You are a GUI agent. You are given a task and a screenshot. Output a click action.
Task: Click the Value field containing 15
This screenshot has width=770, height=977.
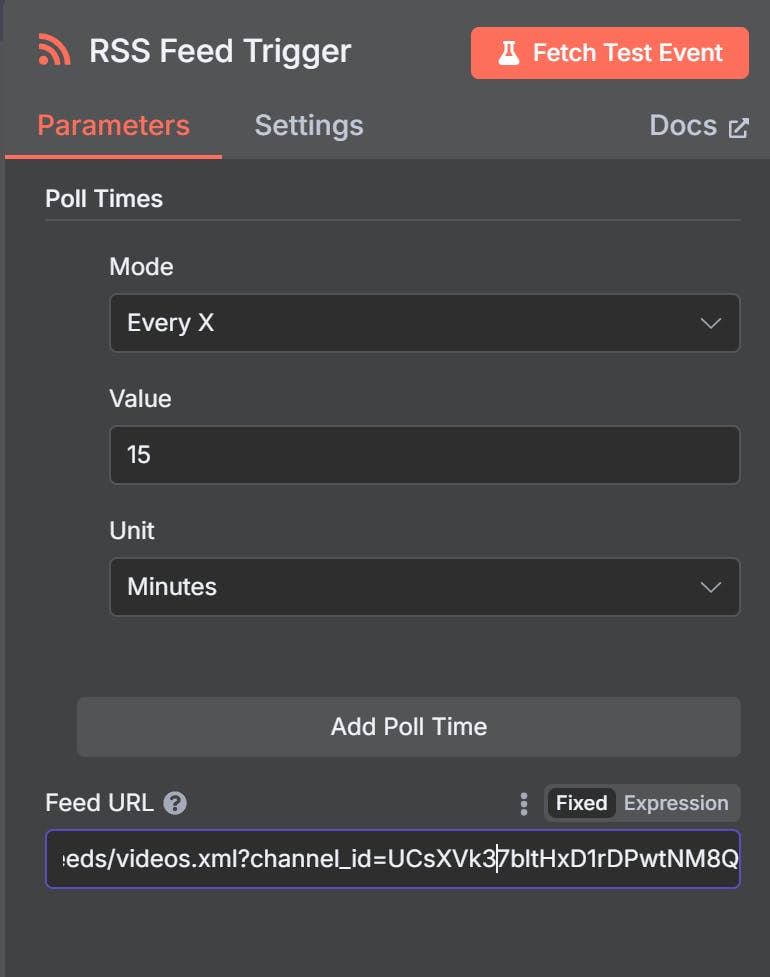coord(425,455)
